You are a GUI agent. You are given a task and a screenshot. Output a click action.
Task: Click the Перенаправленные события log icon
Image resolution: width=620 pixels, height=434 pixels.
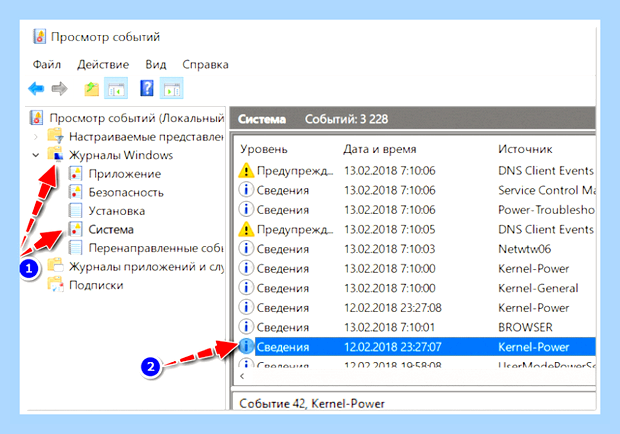coord(75,248)
